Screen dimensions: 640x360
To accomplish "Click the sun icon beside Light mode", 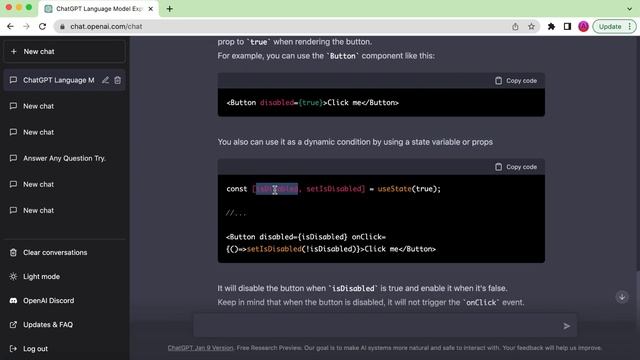I will pos(13,276).
